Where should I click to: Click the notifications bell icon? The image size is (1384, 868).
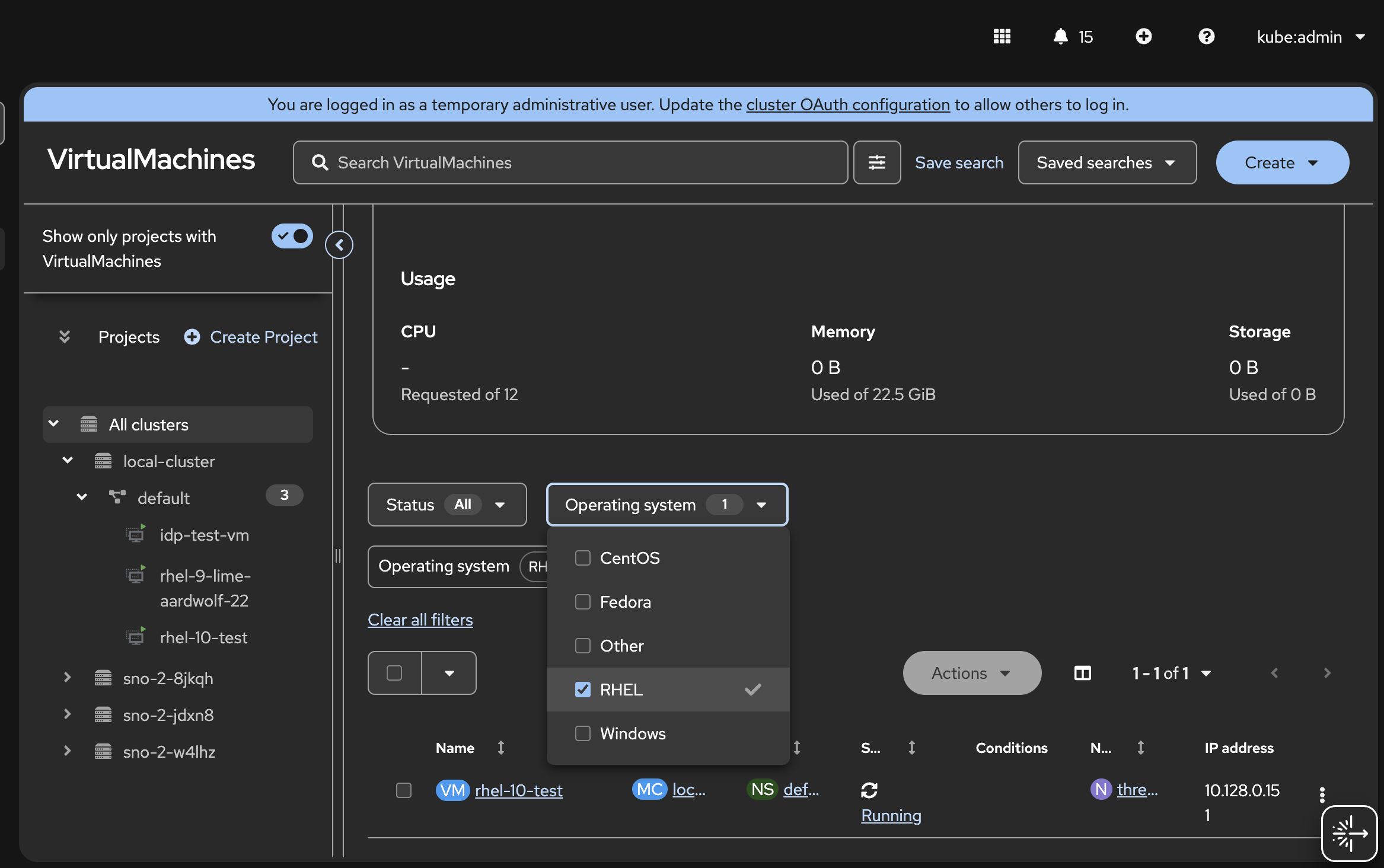click(1060, 37)
